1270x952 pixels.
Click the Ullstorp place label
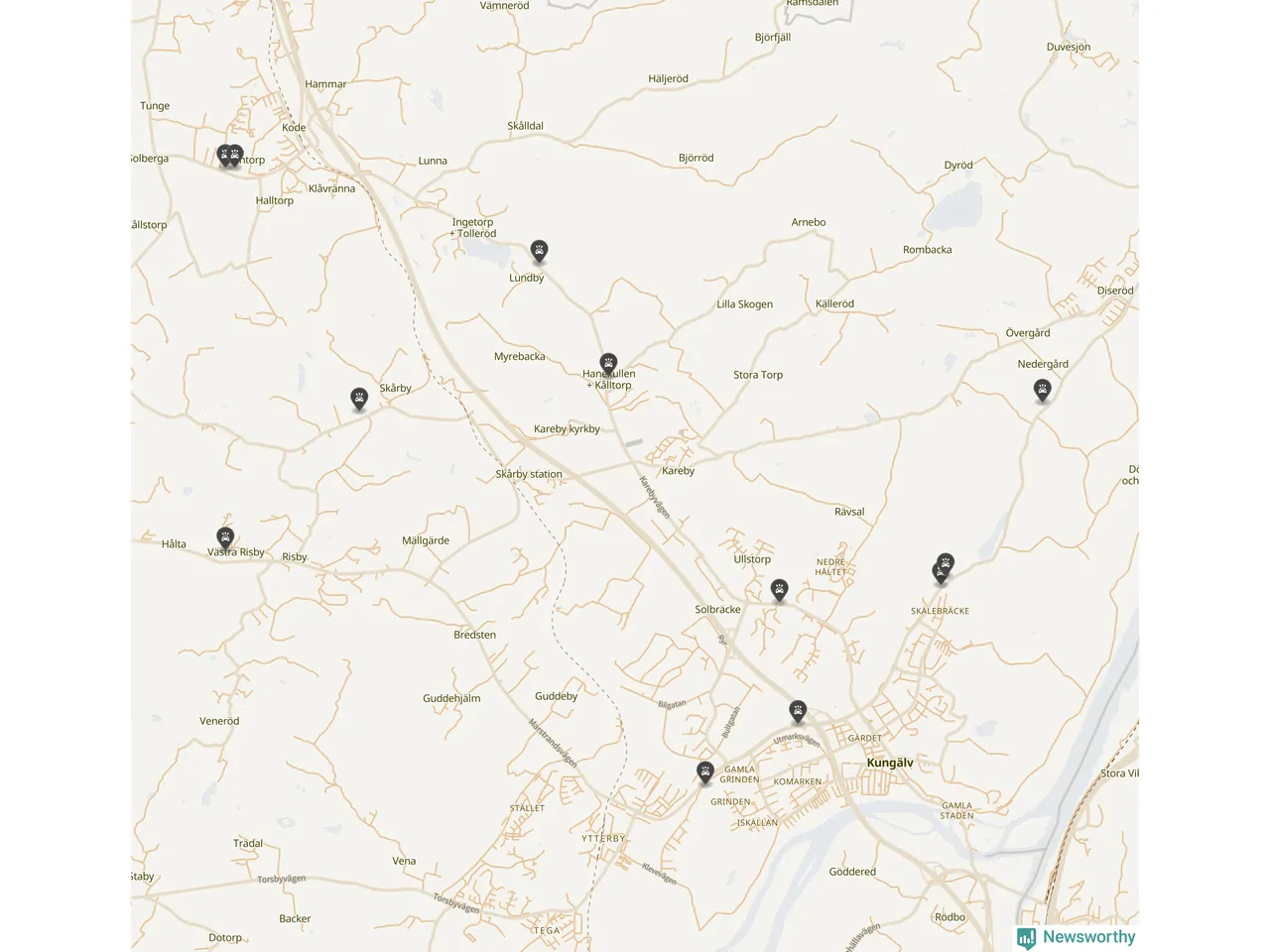752,559
